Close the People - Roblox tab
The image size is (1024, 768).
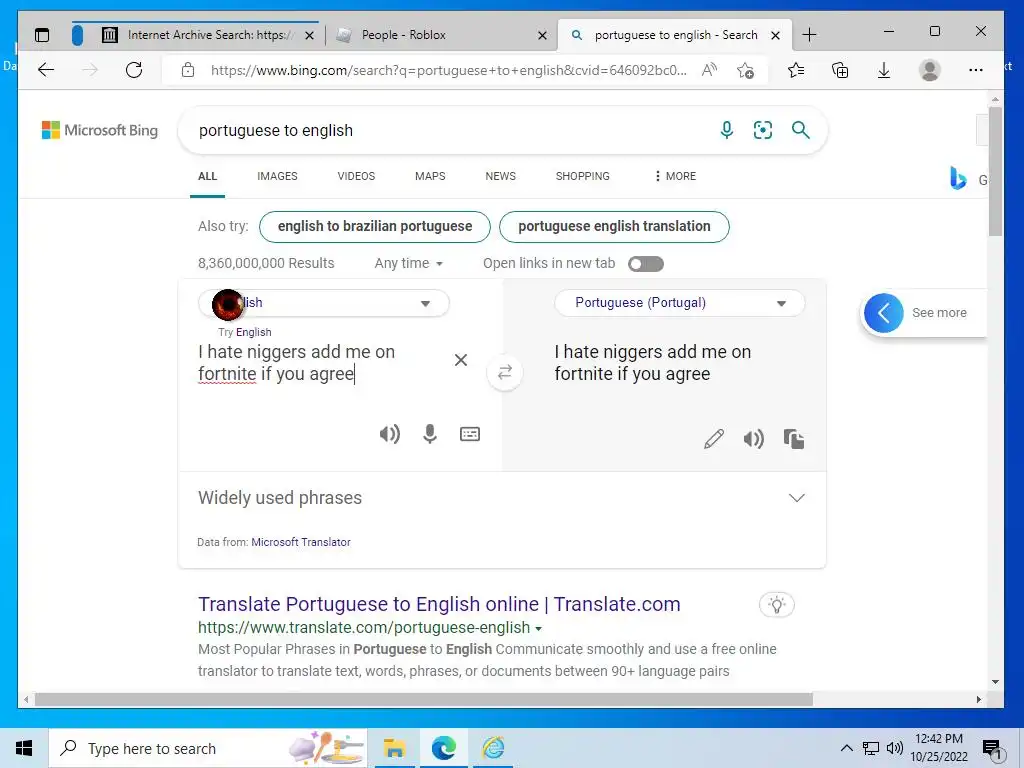pyautogui.click(x=542, y=35)
